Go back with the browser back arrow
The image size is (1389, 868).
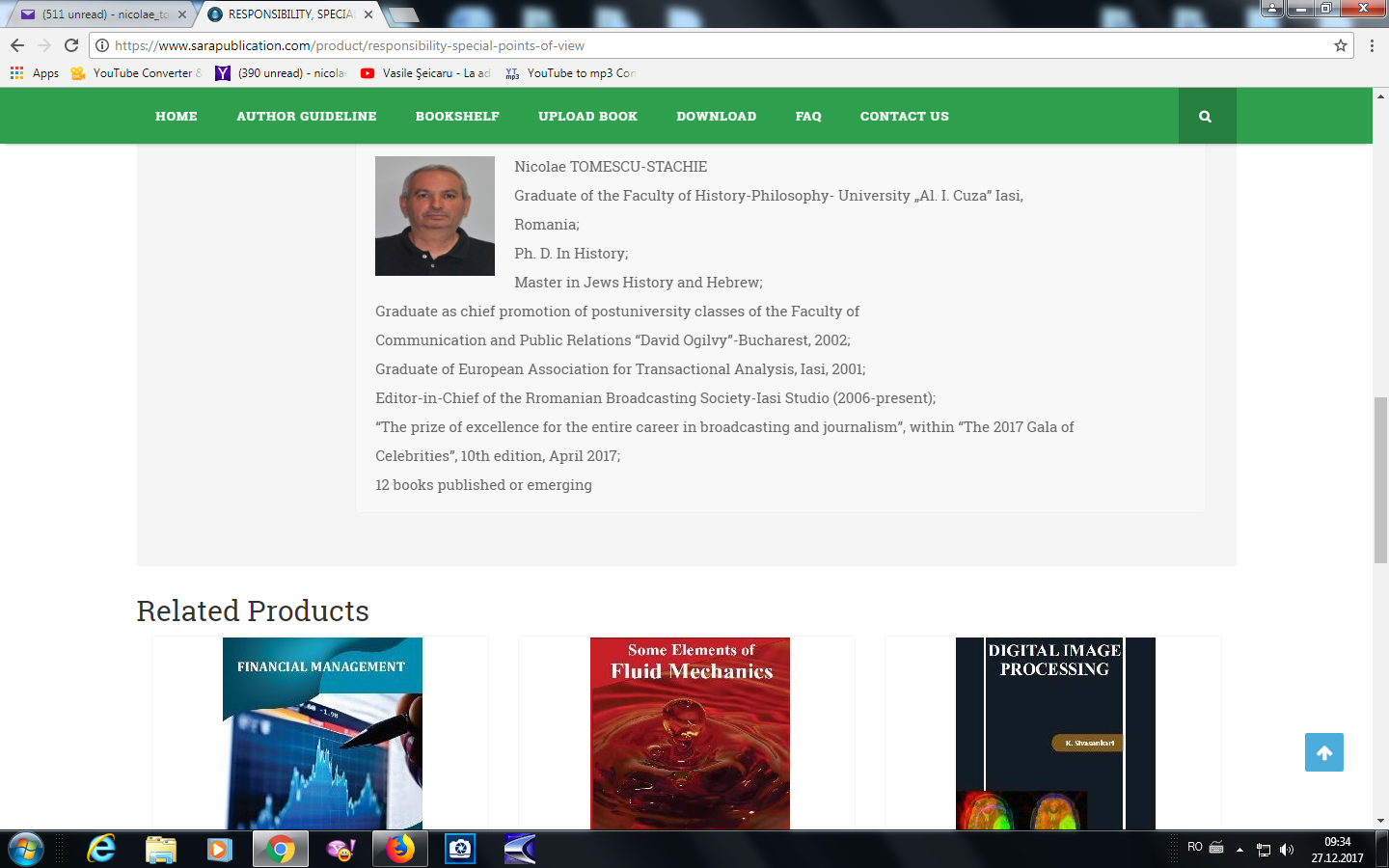(17, 45)
